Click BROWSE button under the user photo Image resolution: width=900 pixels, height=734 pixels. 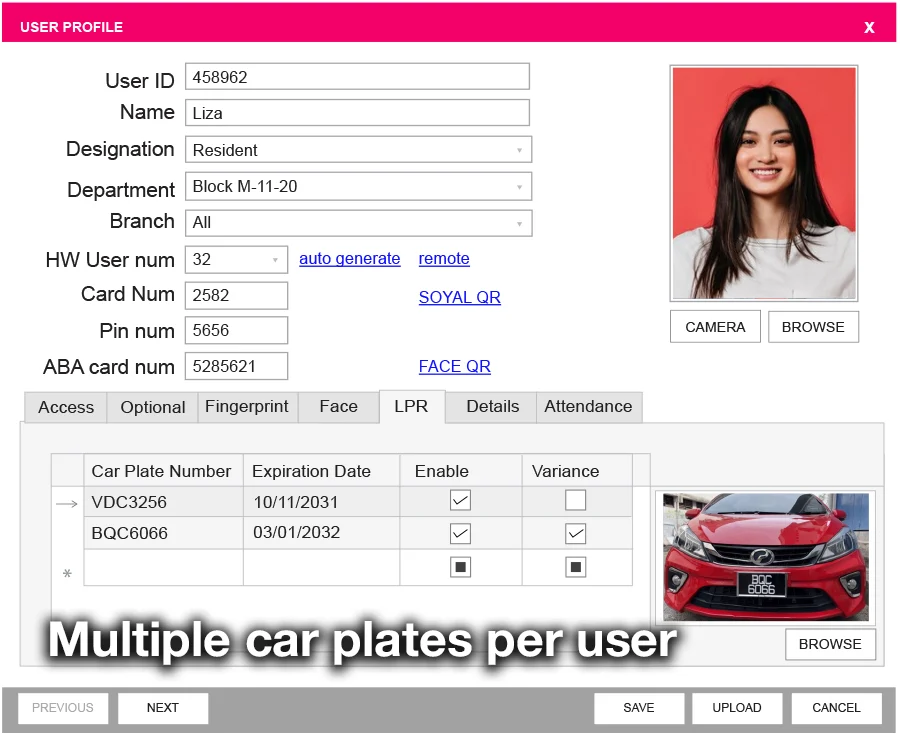coord(813,327)
